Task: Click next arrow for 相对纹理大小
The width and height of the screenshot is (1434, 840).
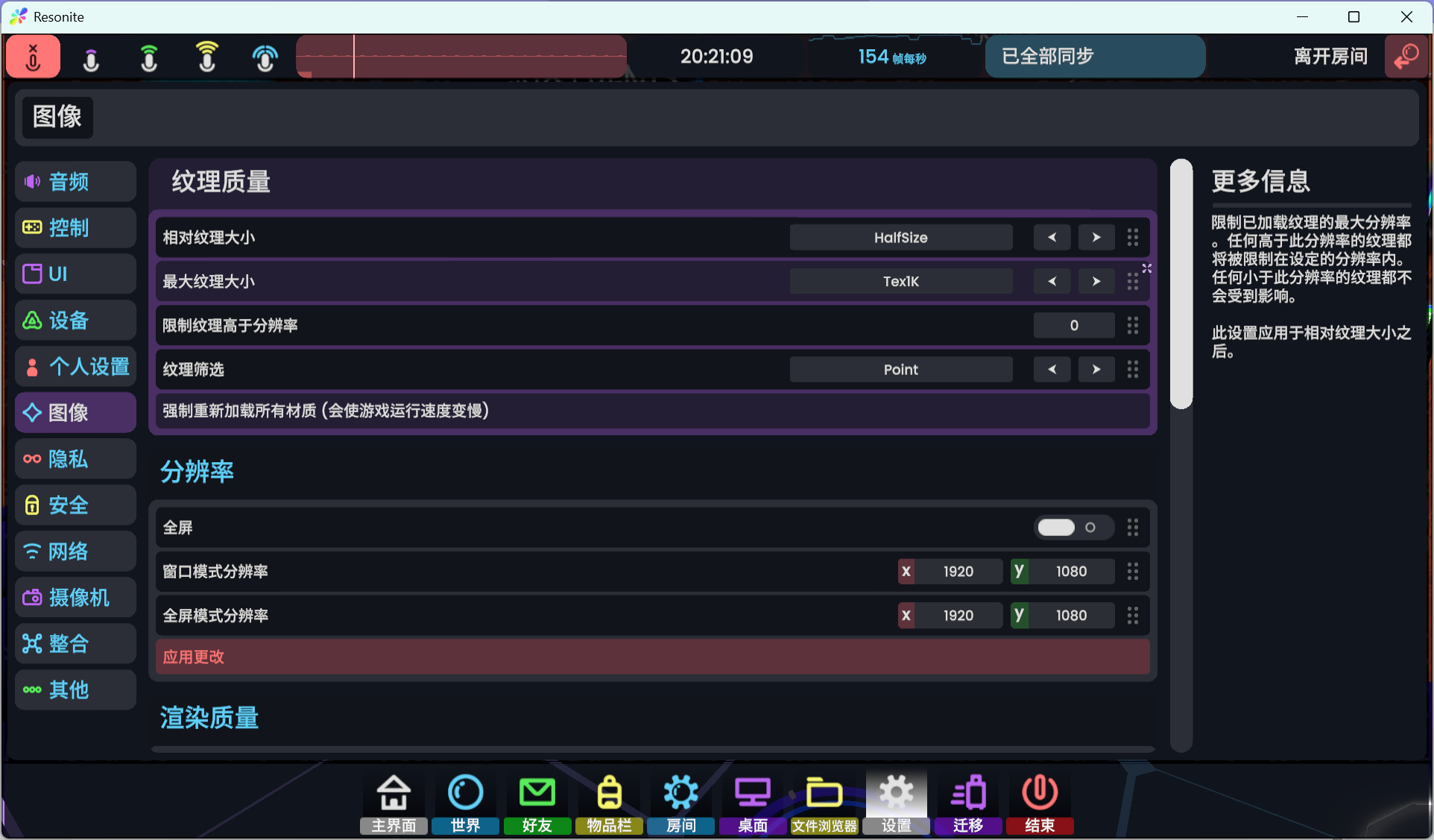Action: point(1096,238)
